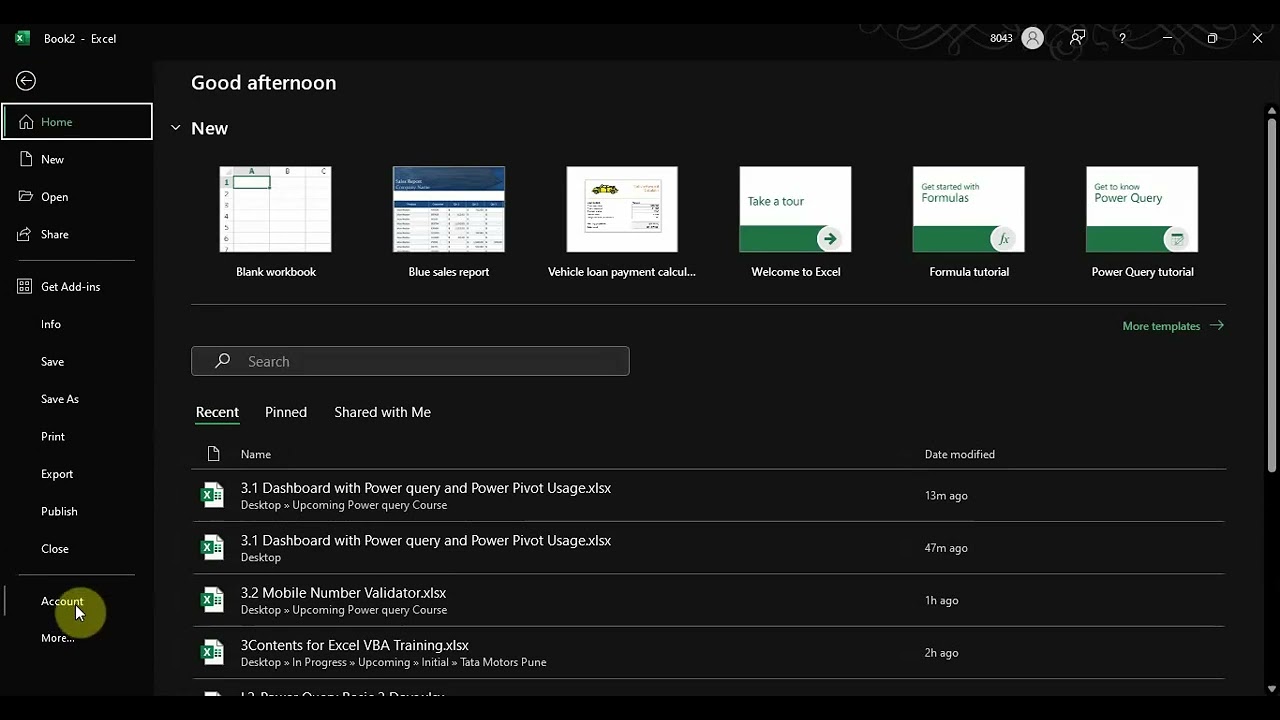Choose Save As in the sidebar

[x=60, y=399]
